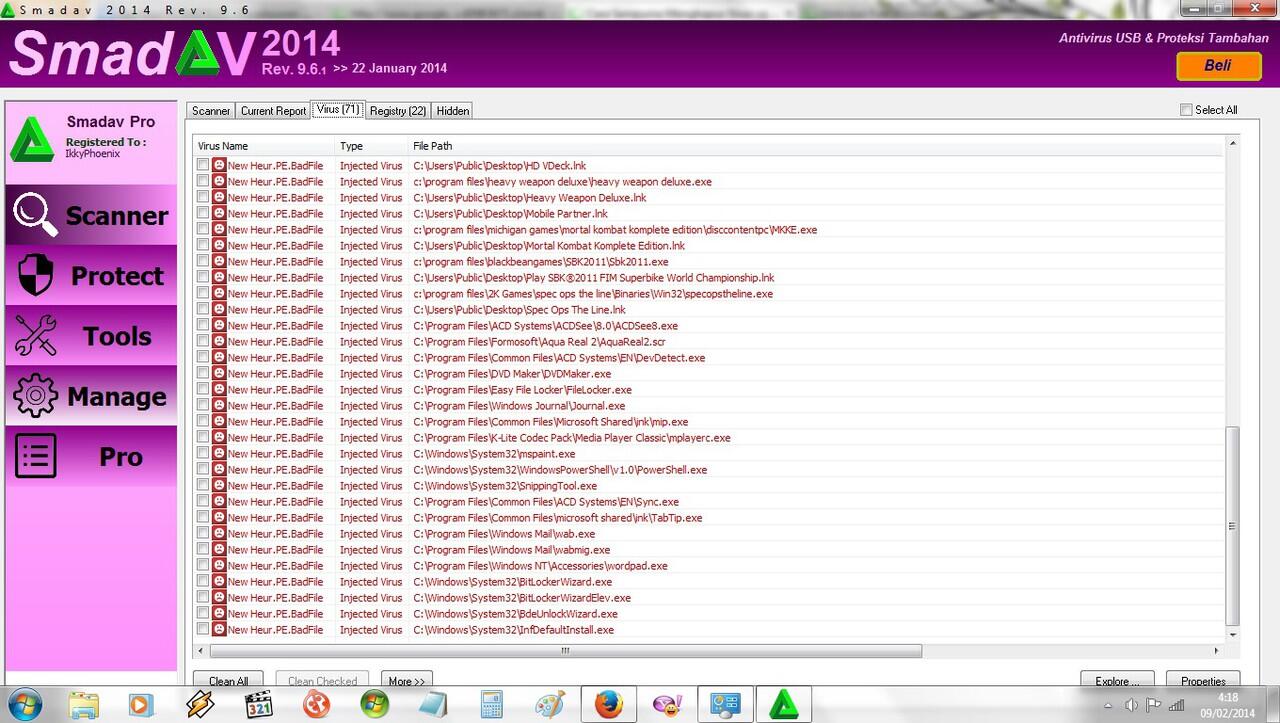Open the Protect section in sidebar
This screenshot has width=1280, height=723.
tap(91, 275)
